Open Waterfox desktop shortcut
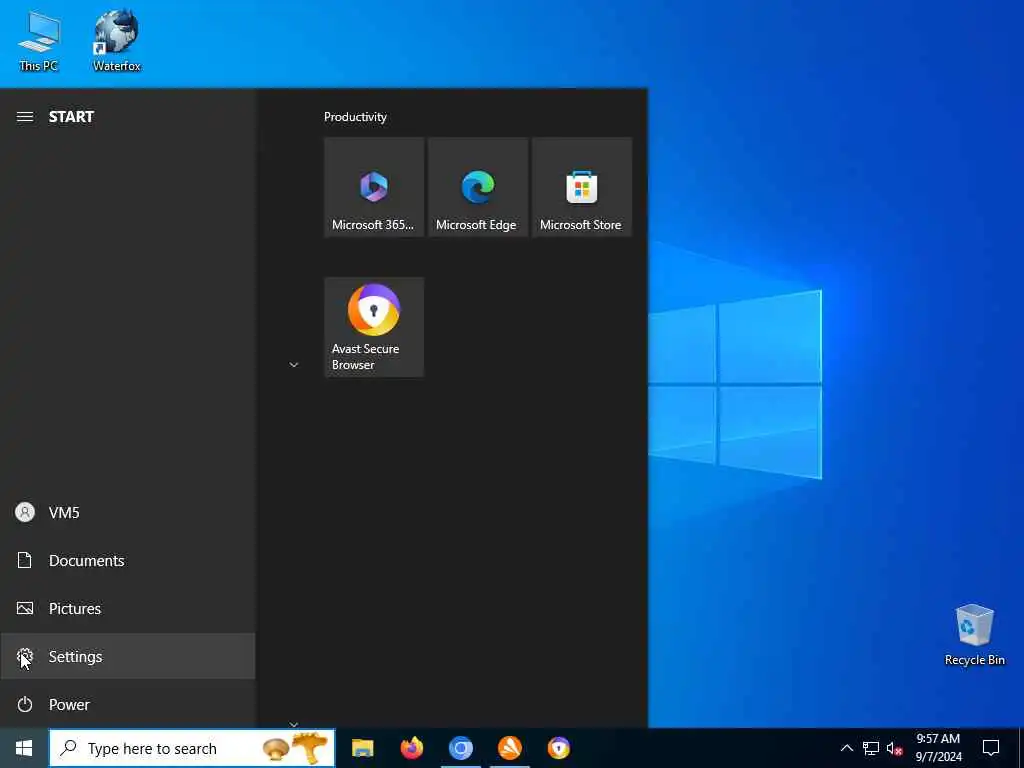Screen dimensions: 1024x768 click(x=116, y=39)
